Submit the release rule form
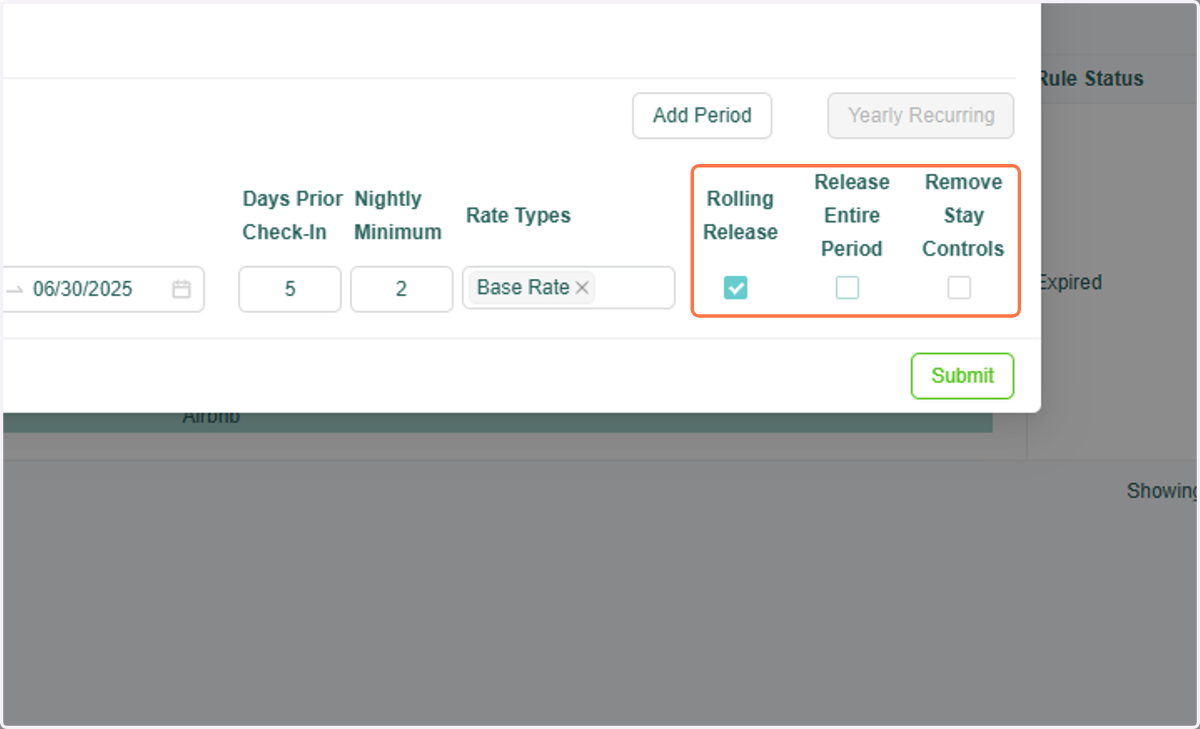 tap(962, 376)
